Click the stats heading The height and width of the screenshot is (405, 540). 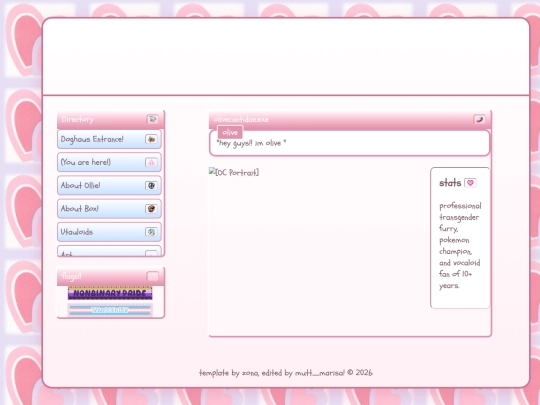tap(450, 183)
